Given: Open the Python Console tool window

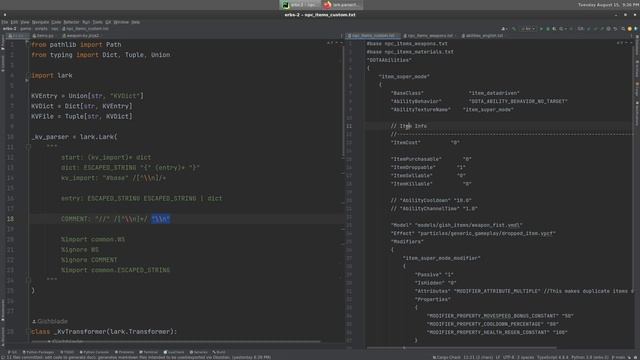Looking at the screenshot, I should tap(95, 352).
